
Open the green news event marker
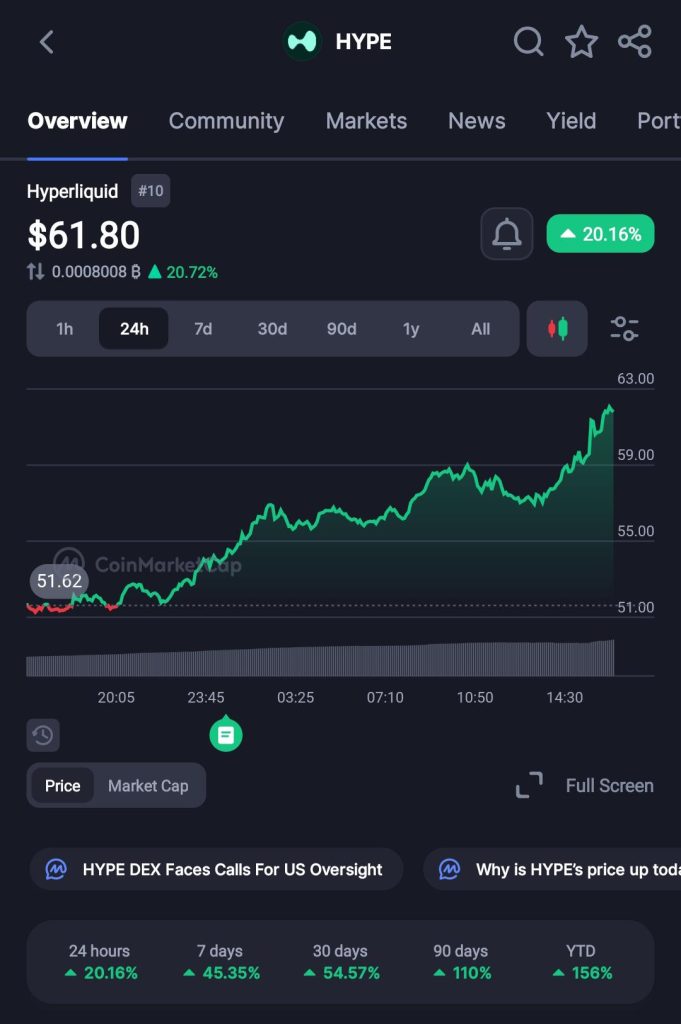coord(226,734)
